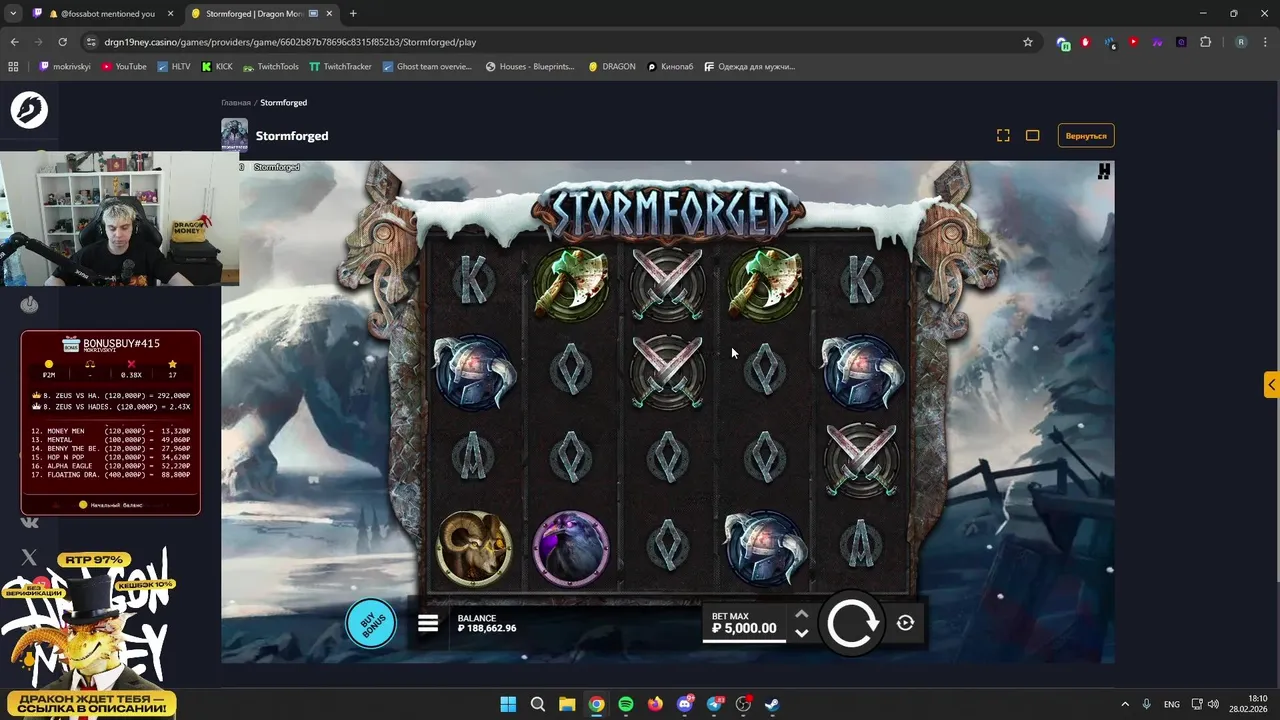The width and height of the screenshot is (1280, 720).
Task: Show hidden system tray icons
Action: point(1125,704)
